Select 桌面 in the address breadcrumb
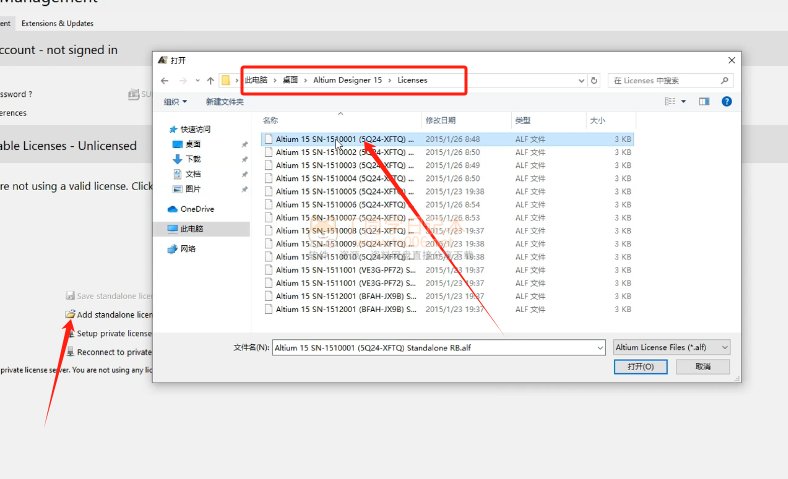The width and height of the screenshot is (788, 479). tap(290, 80)
